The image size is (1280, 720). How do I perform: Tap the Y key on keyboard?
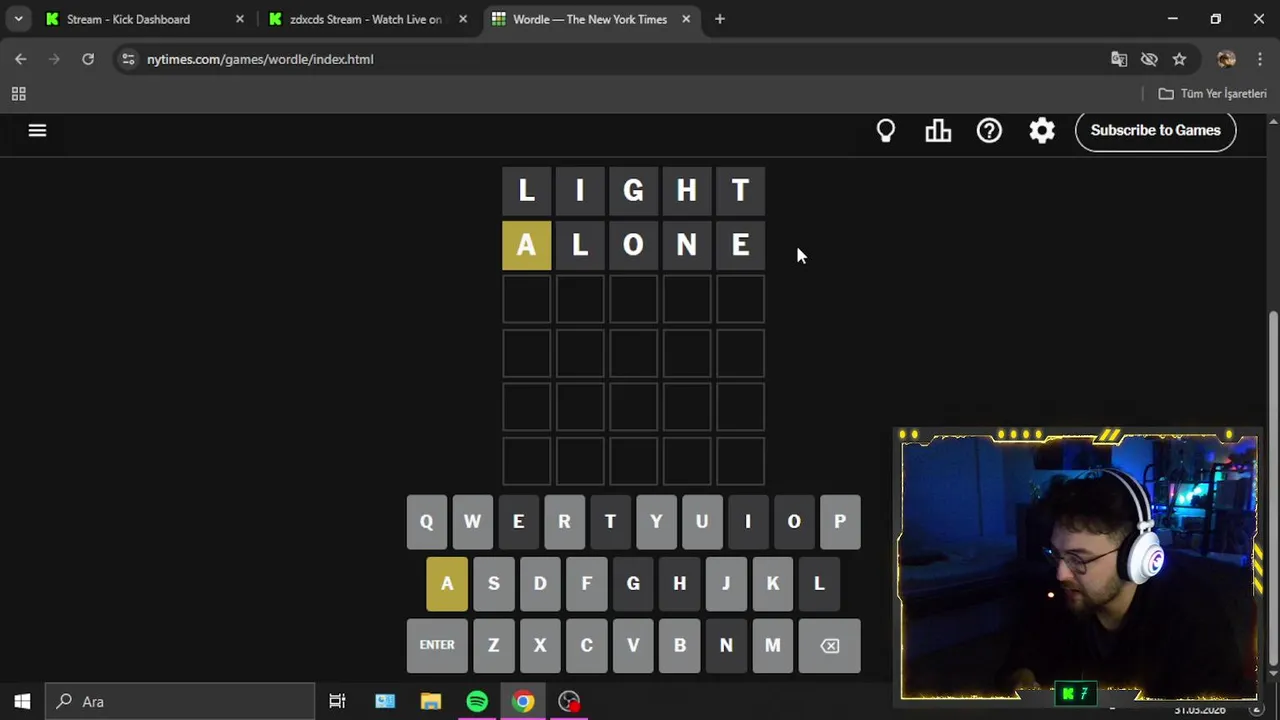pyautogui.click(x=656, y=521)
